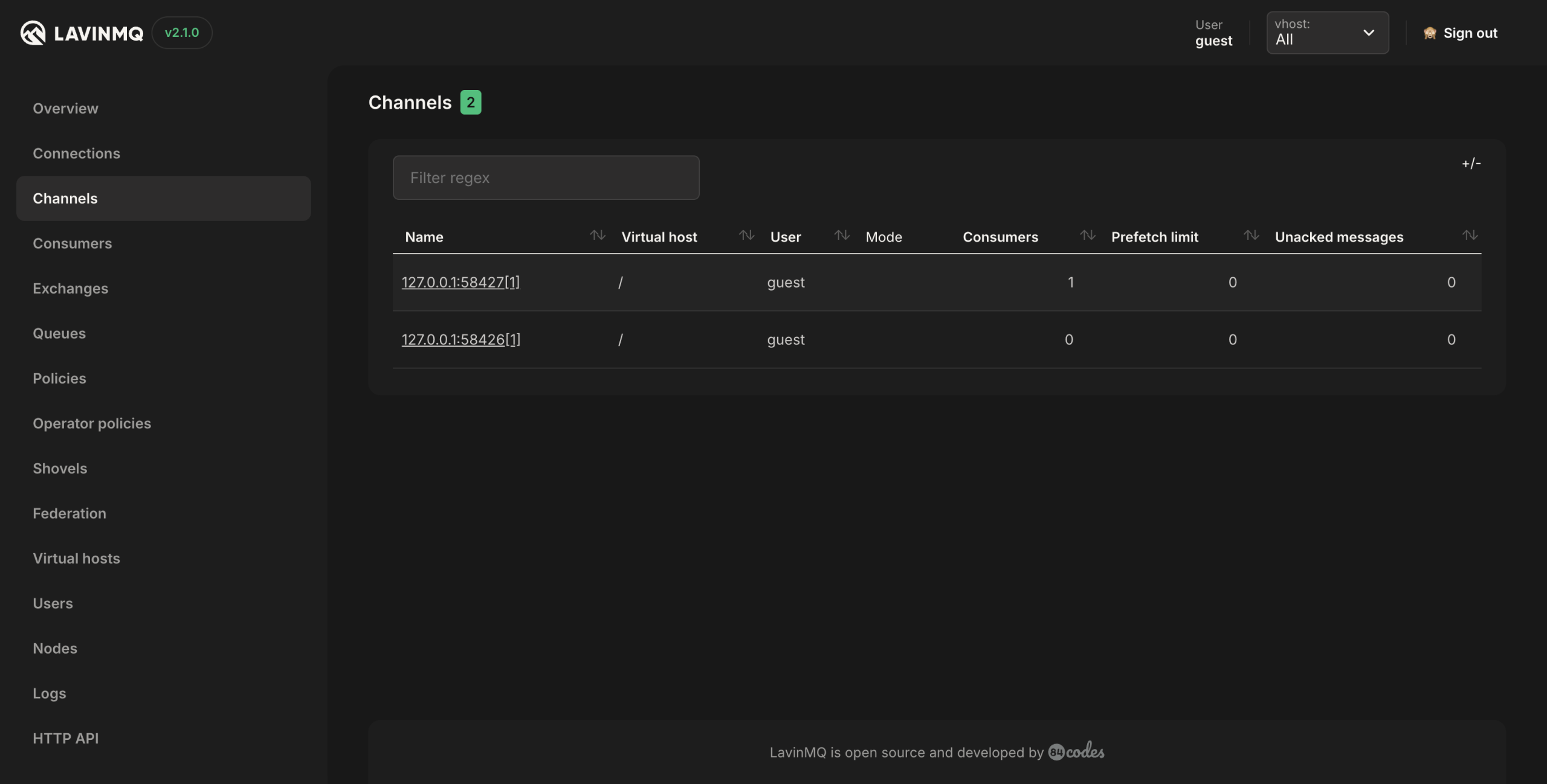Viewport: 1547px width, 784px height.
Task: Click Sign out
Action: (1470, 33)
